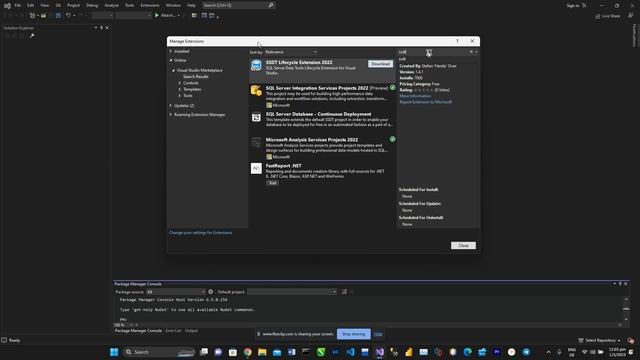Open the Edit menu
This screenshot has width=640, height=360.
pos(31,5)
